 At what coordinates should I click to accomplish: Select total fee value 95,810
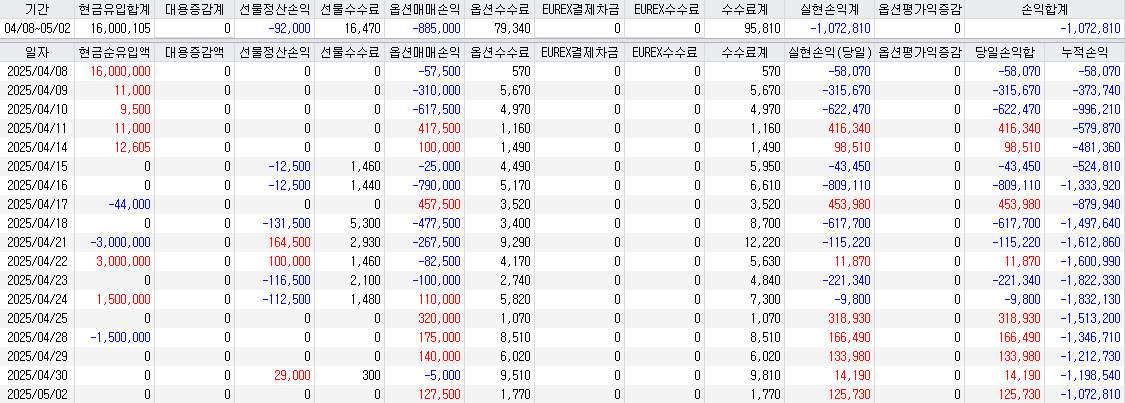click(x=745, y=29)
